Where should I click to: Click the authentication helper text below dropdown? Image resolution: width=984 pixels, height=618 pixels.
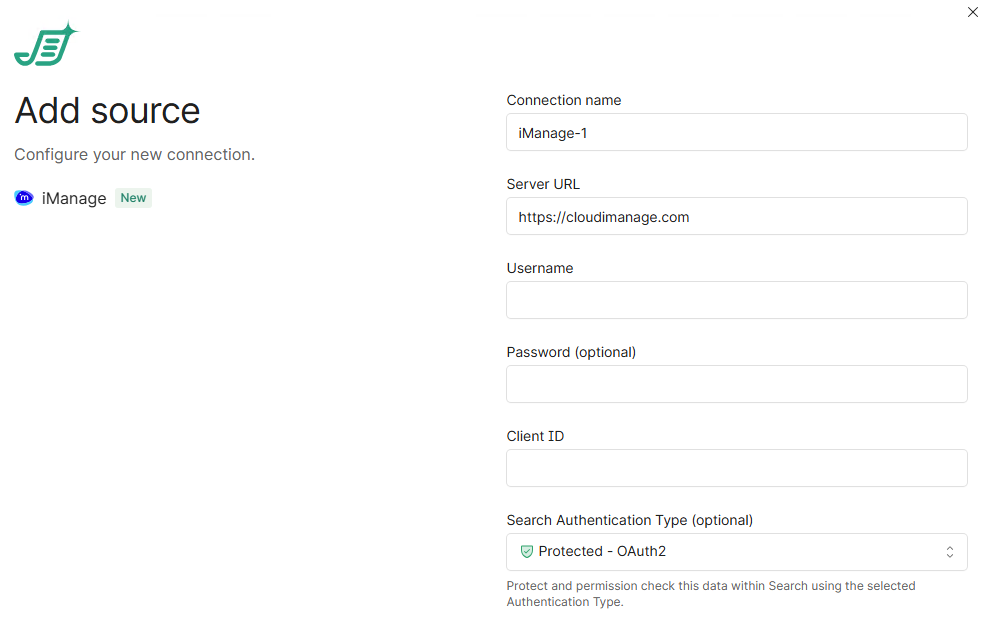(x=710, y=594)
